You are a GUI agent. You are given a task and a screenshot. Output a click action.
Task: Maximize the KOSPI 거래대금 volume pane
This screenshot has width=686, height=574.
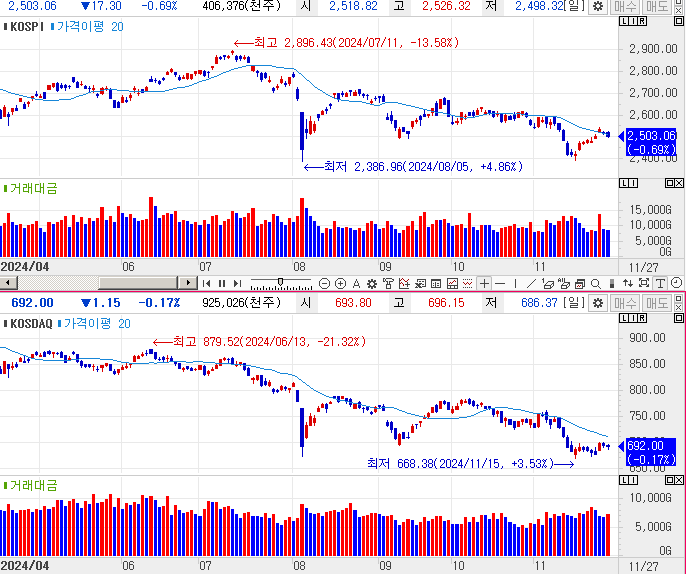click(x=669, y=183)
